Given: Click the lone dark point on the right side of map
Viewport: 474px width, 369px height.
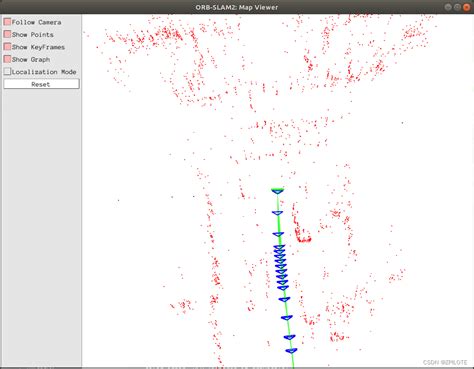Looking at the screenshot, I should pos(402,123).
